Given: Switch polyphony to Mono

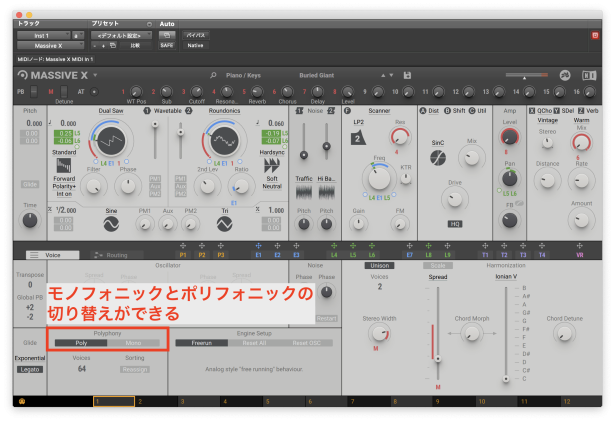Looking at the screenshot, I should click(x=133, y=343).
